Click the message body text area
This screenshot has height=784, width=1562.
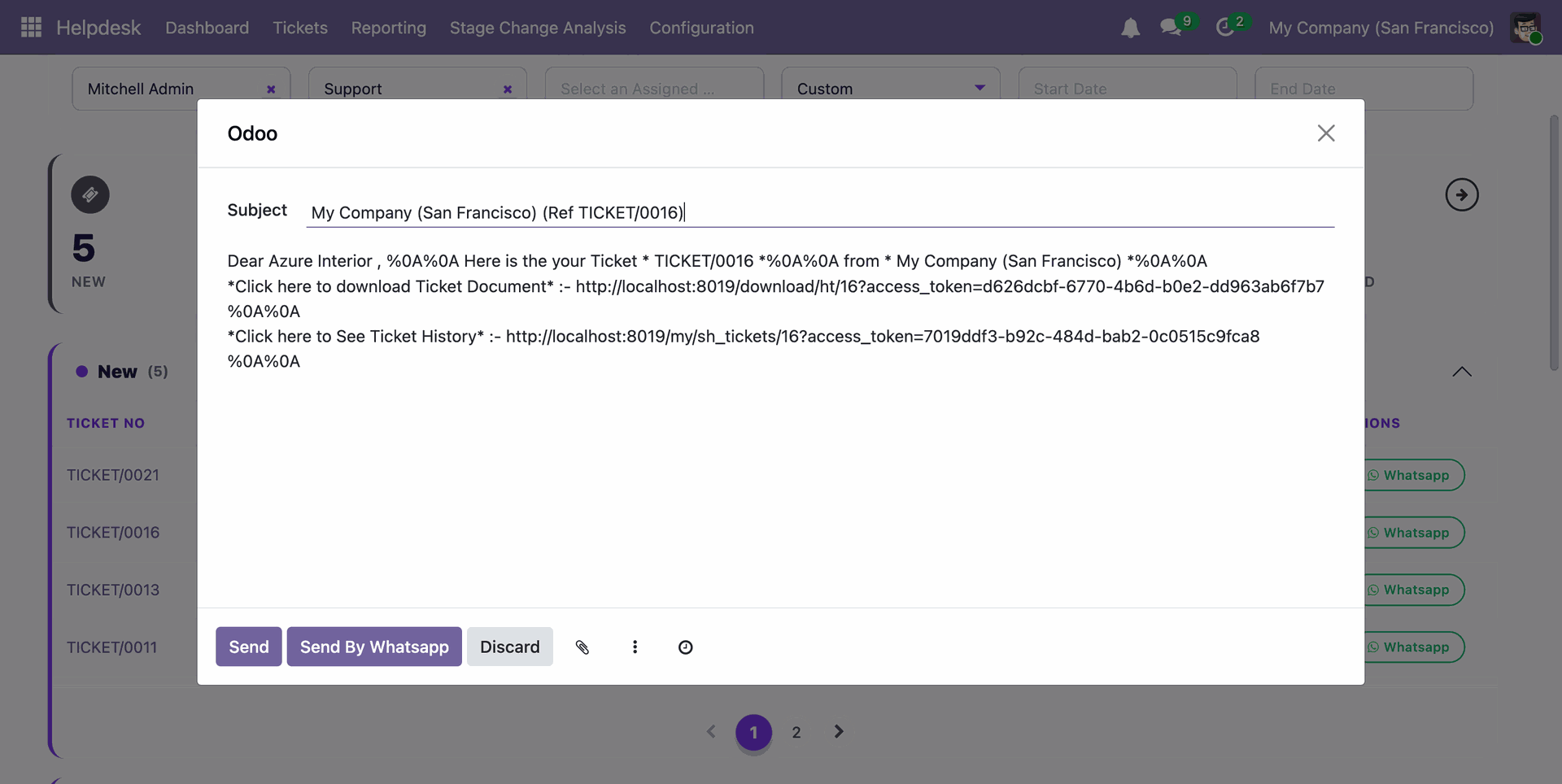tap(780, 311)
